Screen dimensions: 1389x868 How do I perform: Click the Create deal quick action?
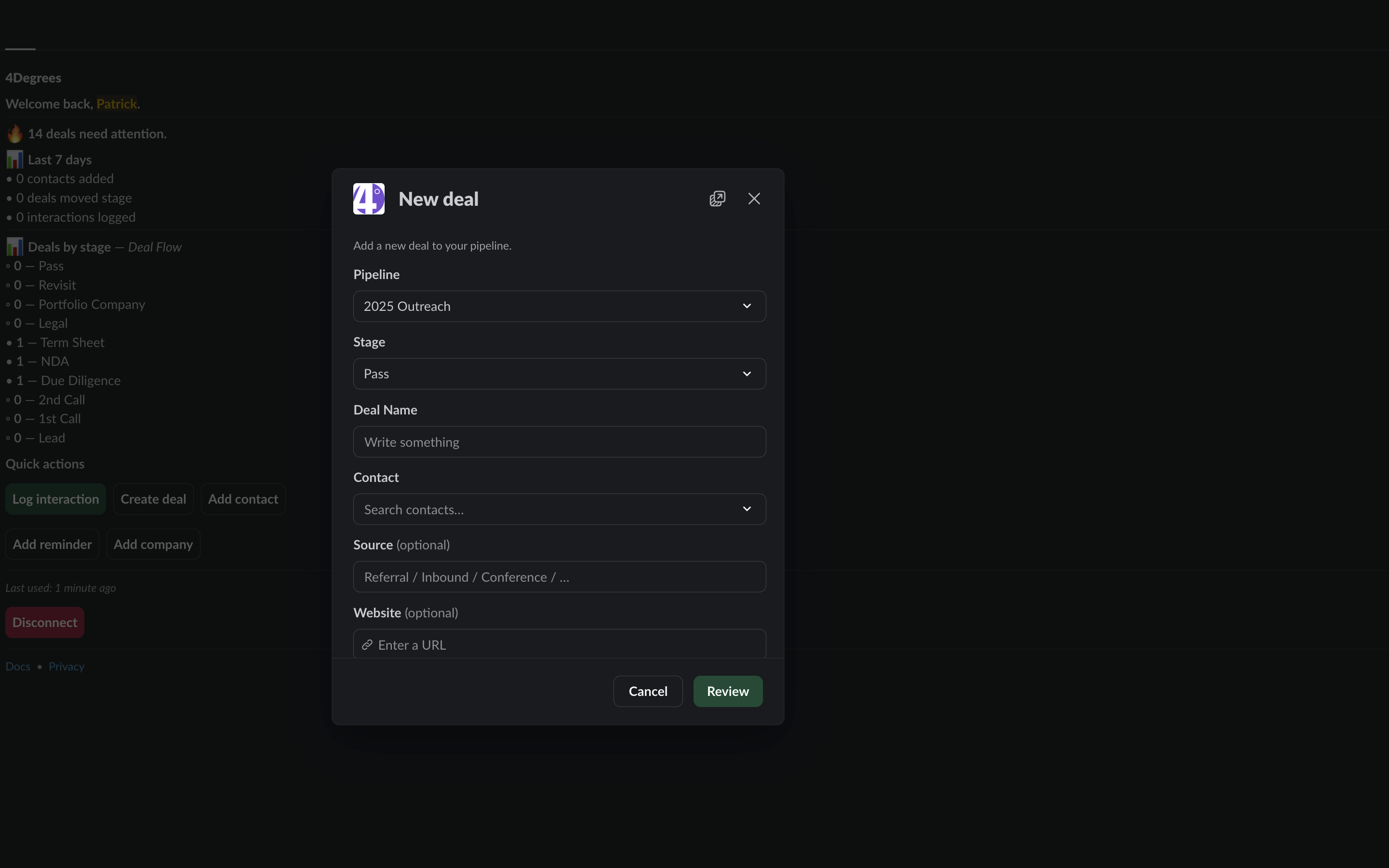pos(153,499)
